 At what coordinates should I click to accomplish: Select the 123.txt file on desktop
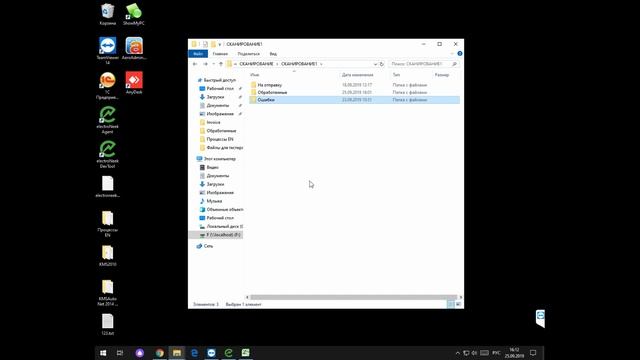[108, 324]
